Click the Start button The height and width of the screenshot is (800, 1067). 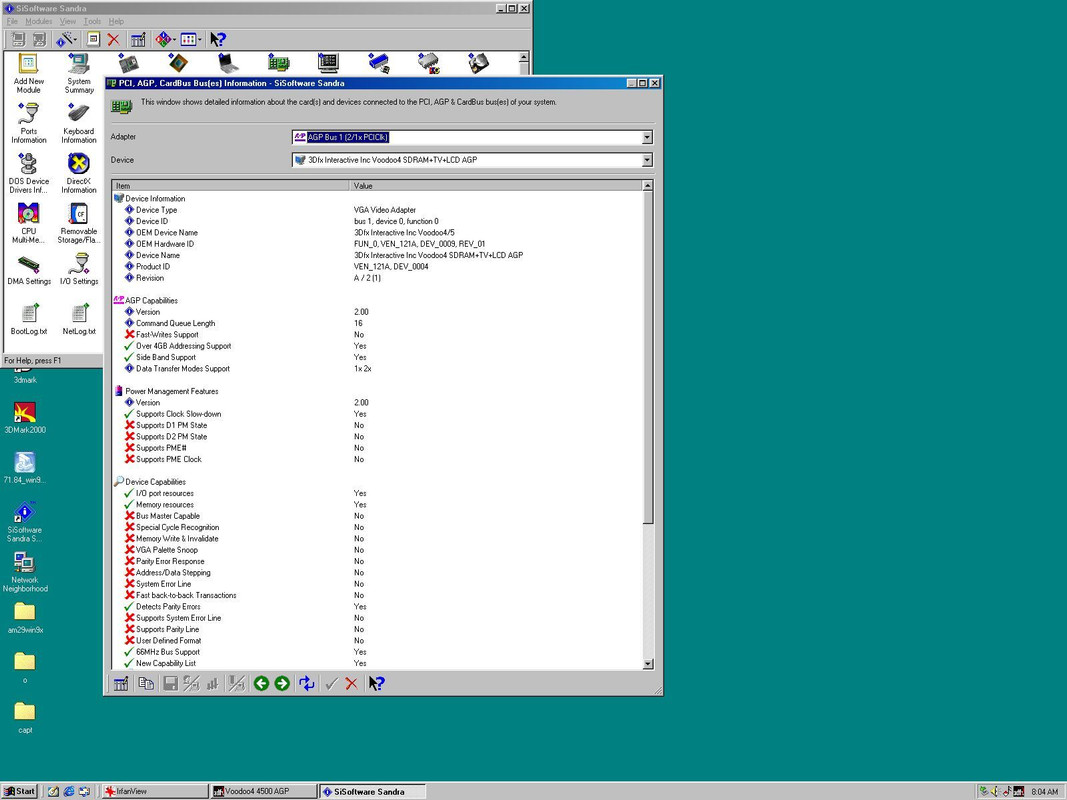pyautogui.click(x=20, y=791)
